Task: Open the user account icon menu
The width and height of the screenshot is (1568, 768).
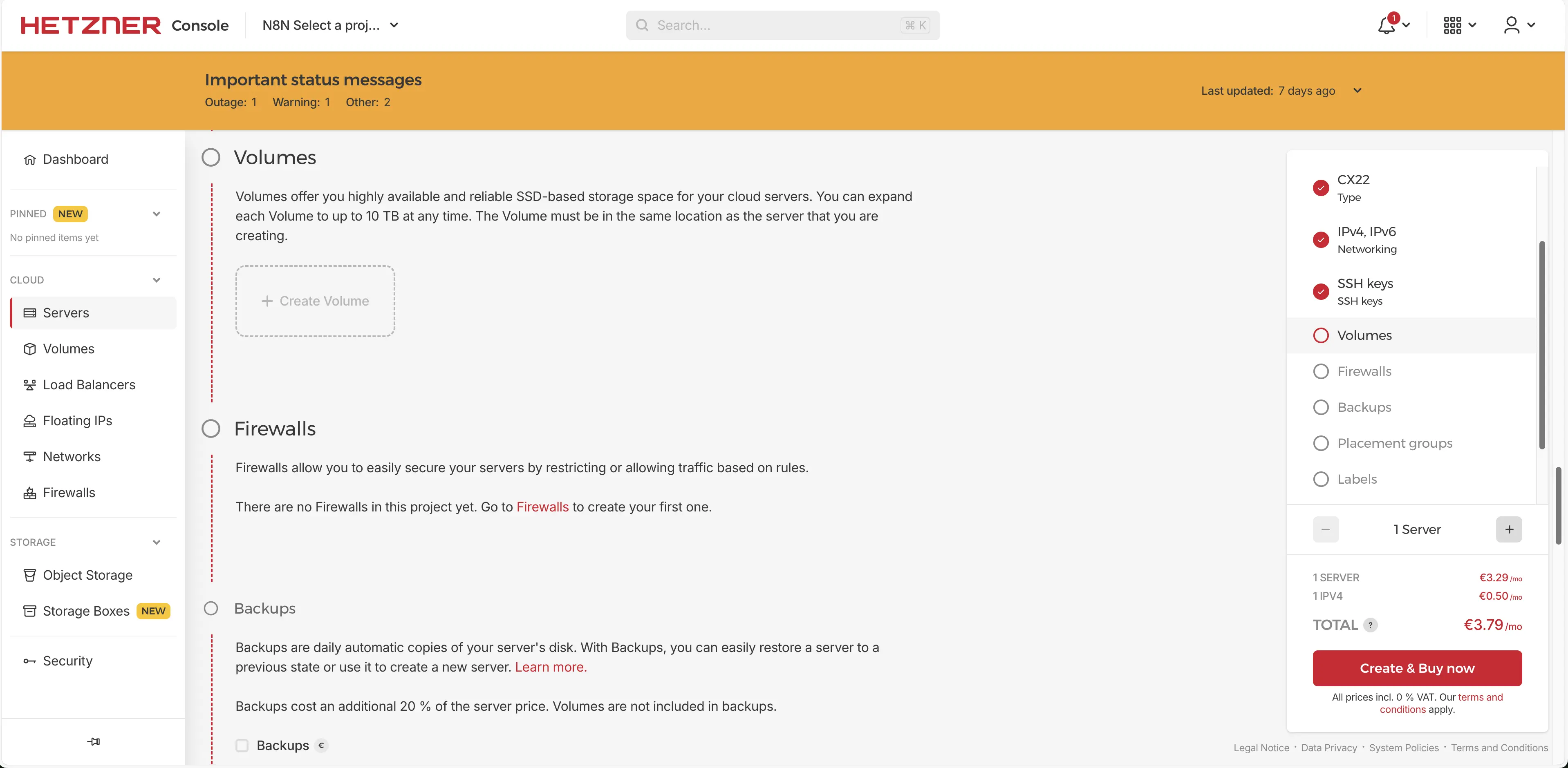Action: (x=1512, y=26)
